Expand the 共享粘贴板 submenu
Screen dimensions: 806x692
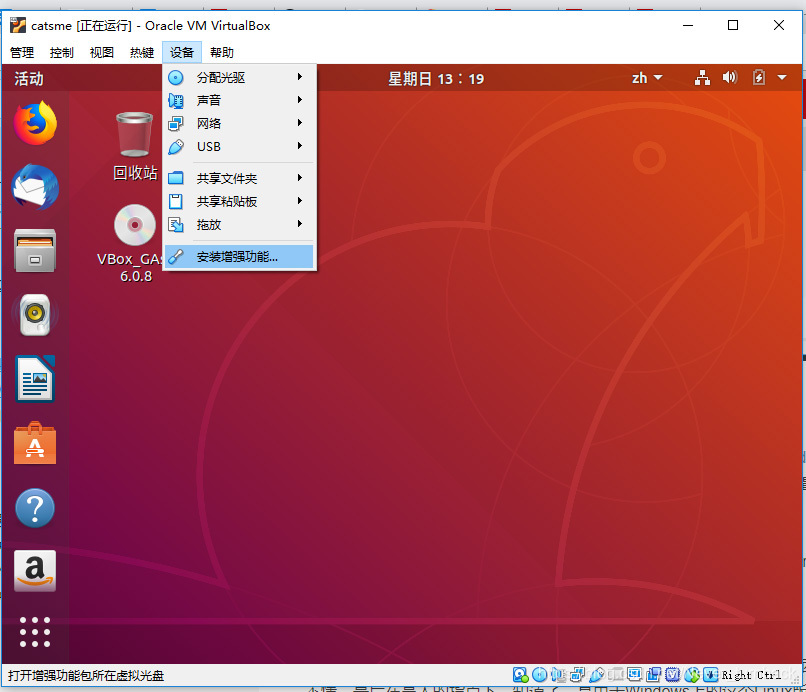[240, 202]
